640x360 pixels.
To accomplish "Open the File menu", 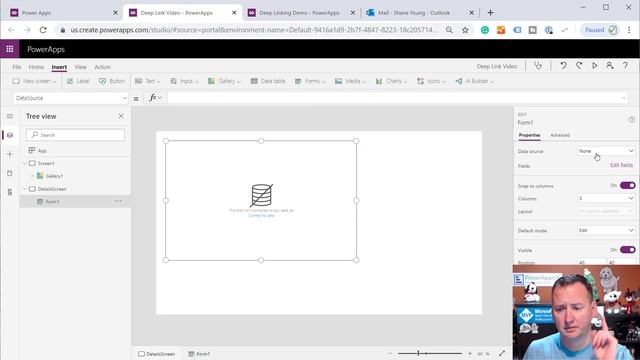I will (x=17, y=67).
